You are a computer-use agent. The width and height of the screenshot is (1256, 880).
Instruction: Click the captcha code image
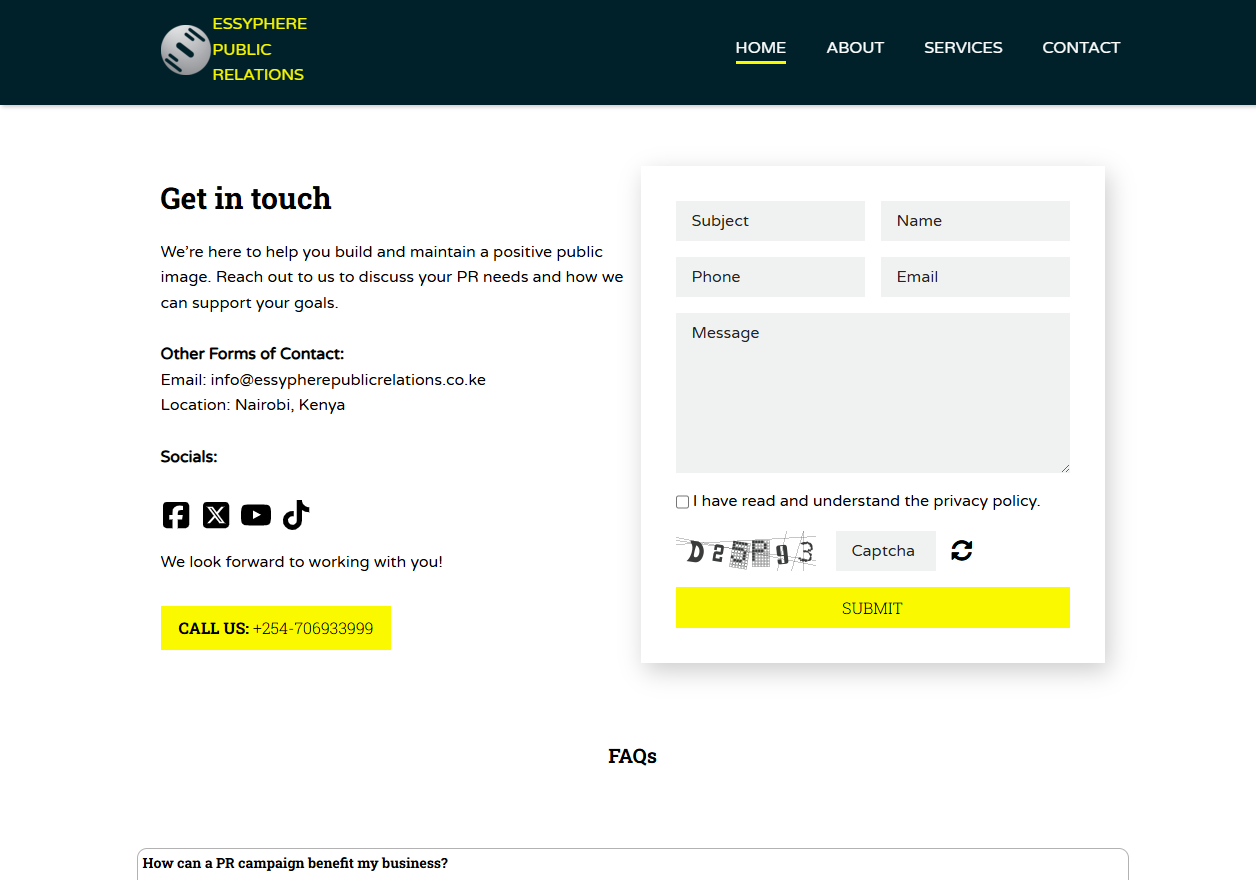745,551
